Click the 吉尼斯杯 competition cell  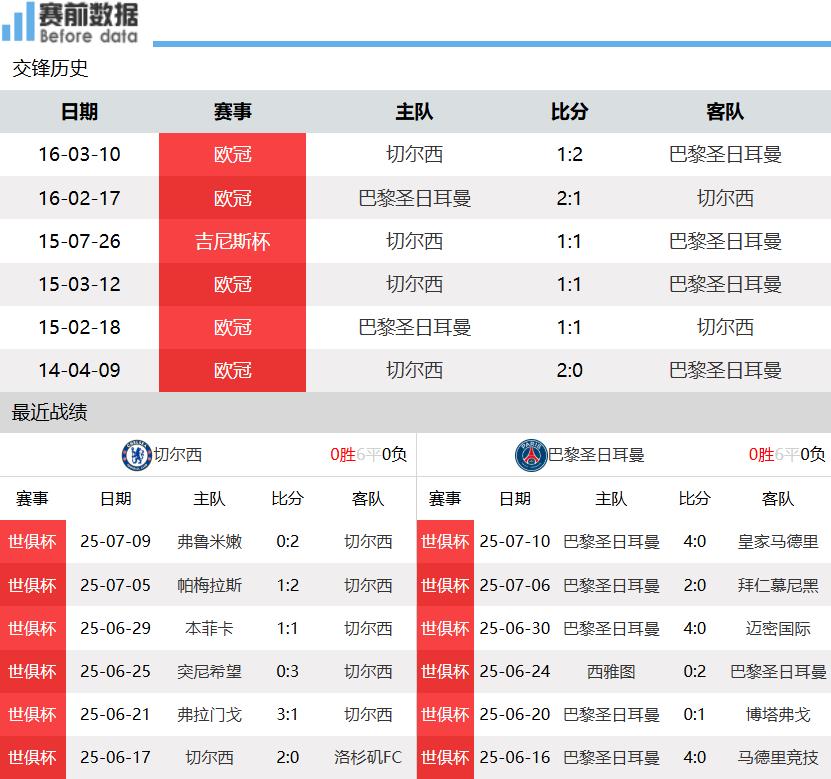[232, 241]
